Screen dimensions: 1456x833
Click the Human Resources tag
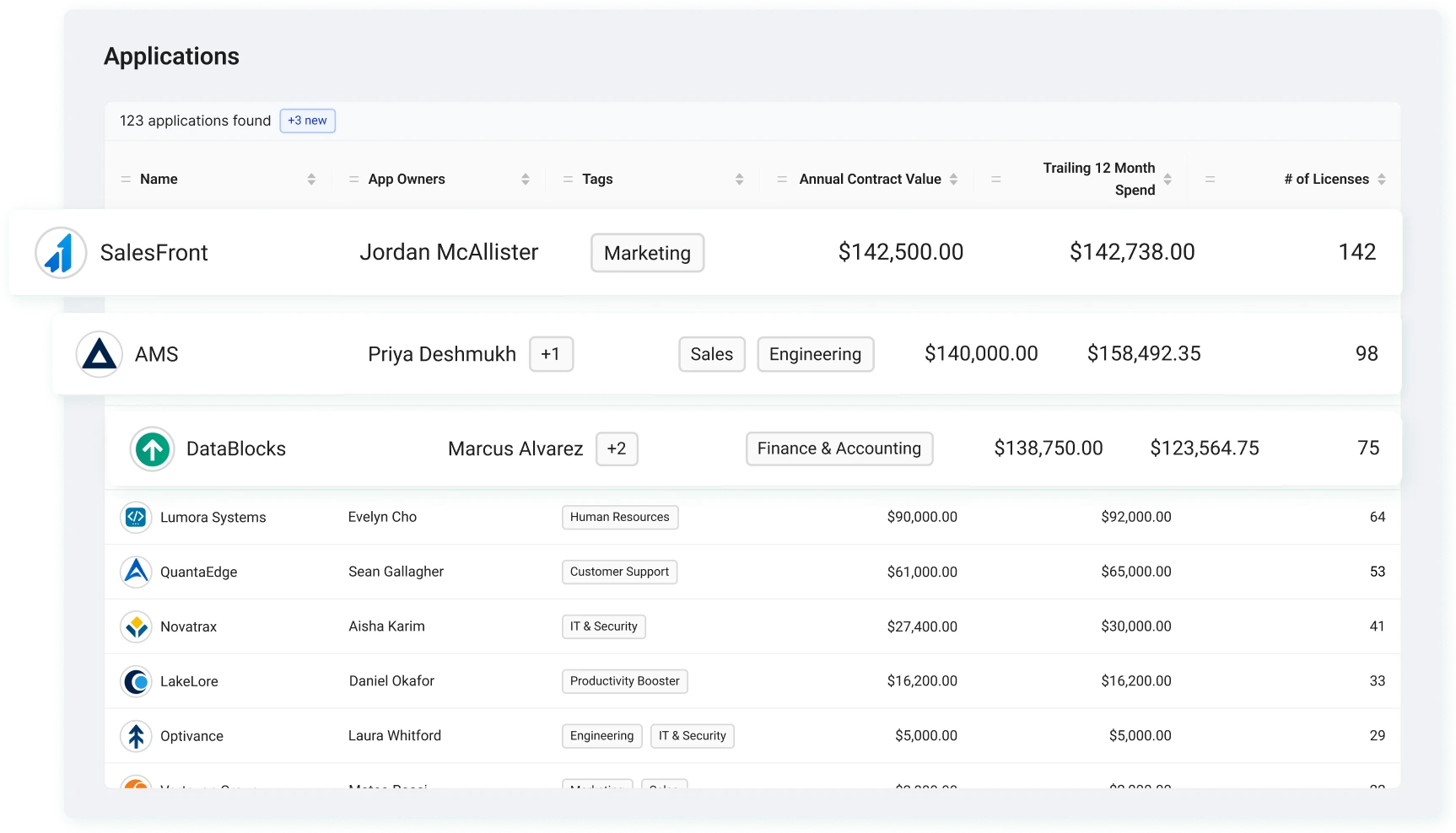pyautogui.click(x=620, y=517)
